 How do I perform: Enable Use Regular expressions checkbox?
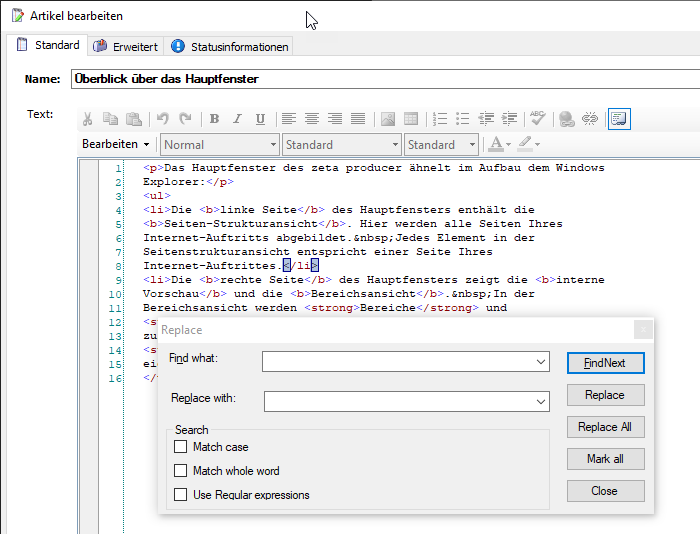(x=180, y=495)
